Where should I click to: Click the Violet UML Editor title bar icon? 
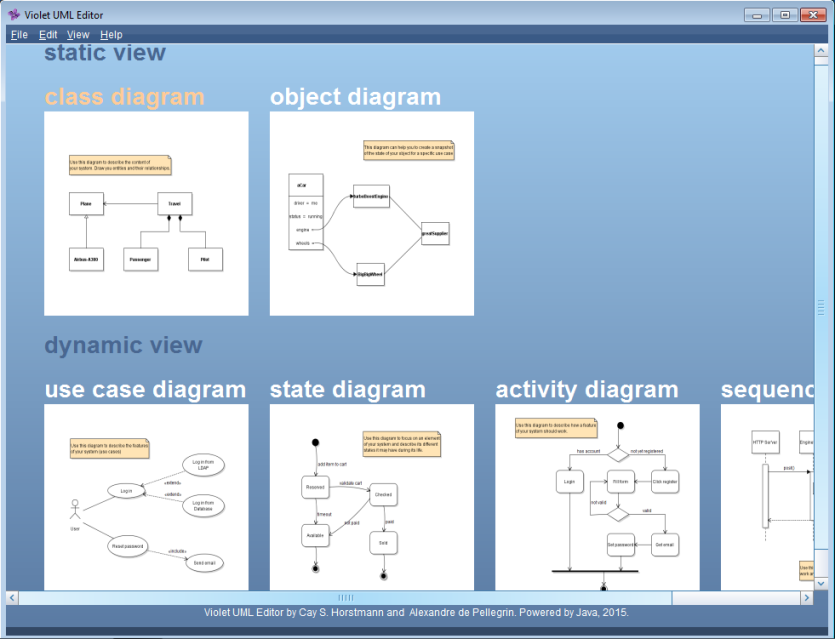coord(14,14)
